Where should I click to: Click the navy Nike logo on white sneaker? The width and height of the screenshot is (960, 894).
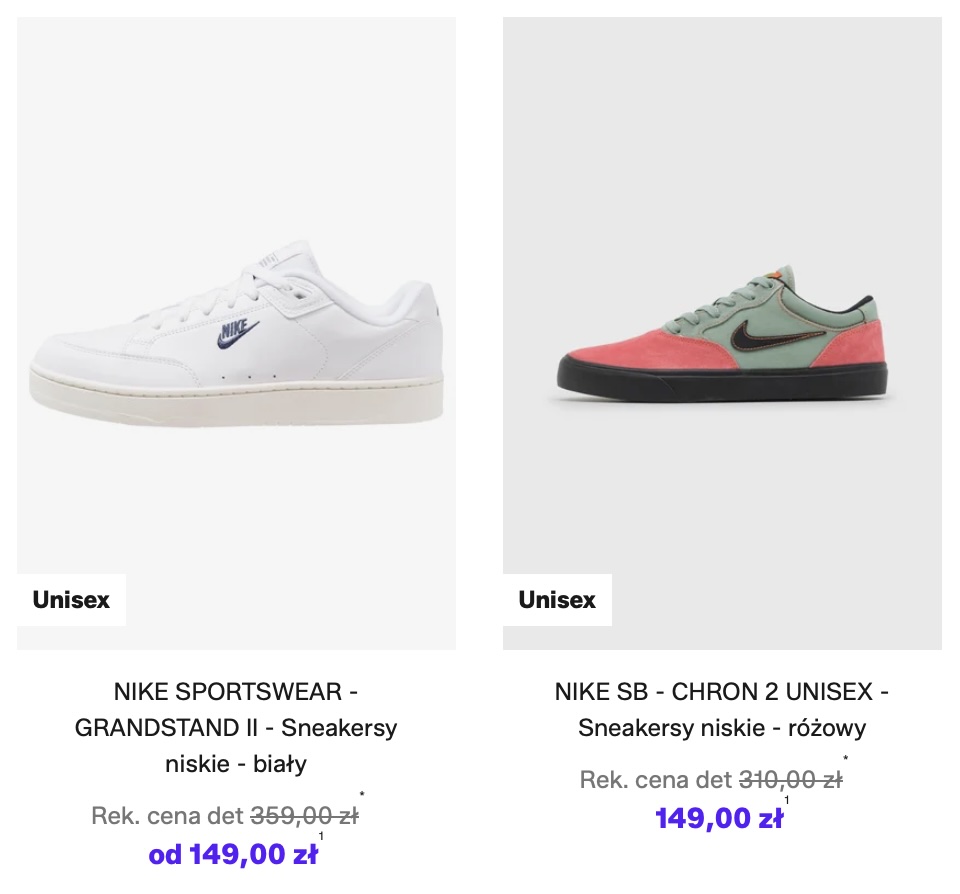click(x=236, y=331)
